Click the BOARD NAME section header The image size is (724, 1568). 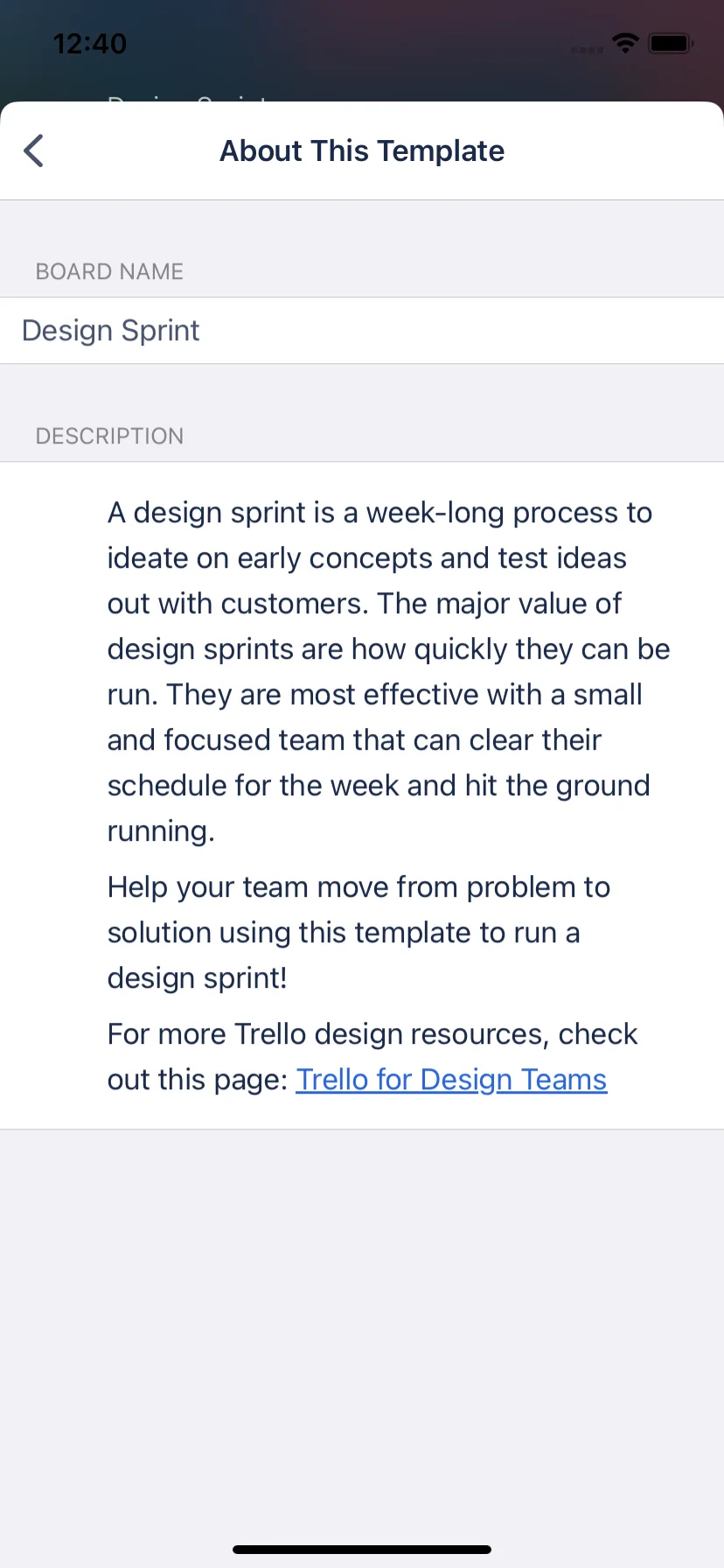pyautogui.click(x=109, y=271)
